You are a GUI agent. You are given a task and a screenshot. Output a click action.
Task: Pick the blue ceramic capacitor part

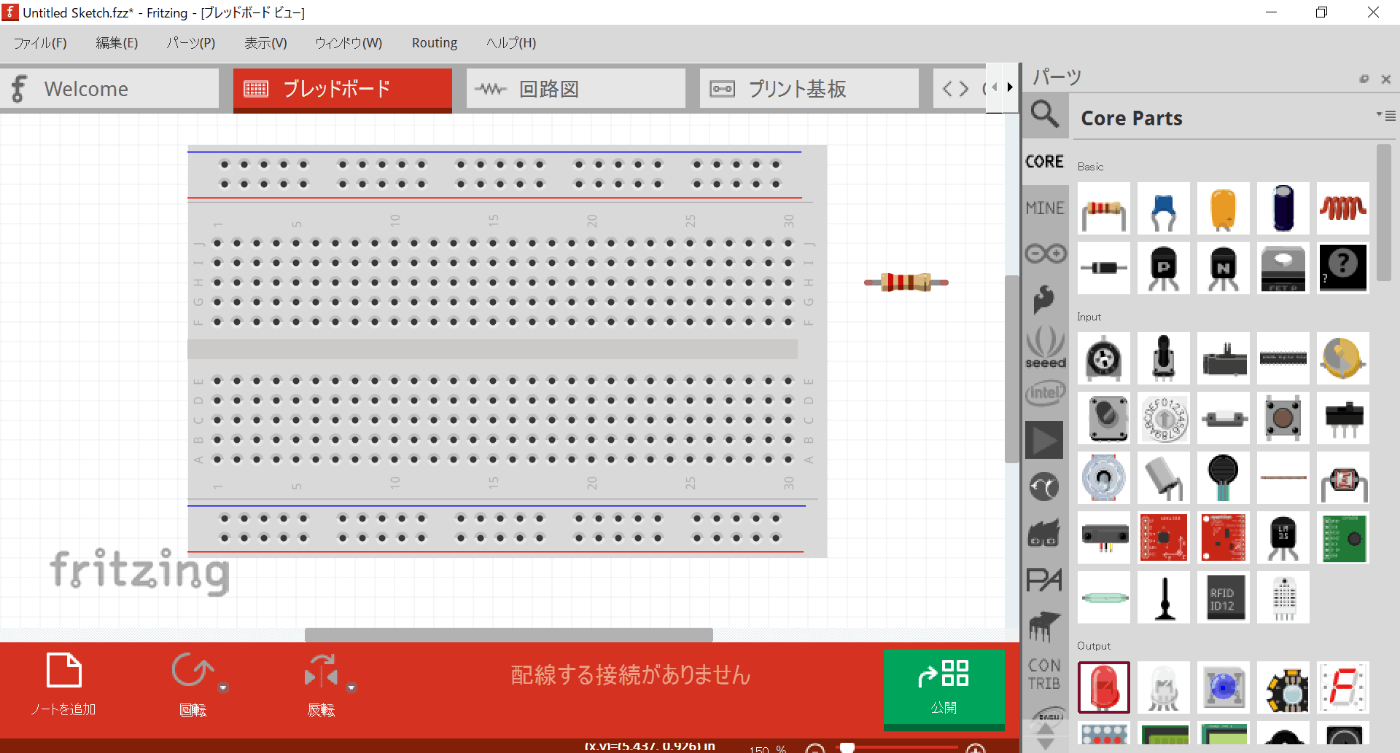pyautogui.click(x=1164, y=208)
